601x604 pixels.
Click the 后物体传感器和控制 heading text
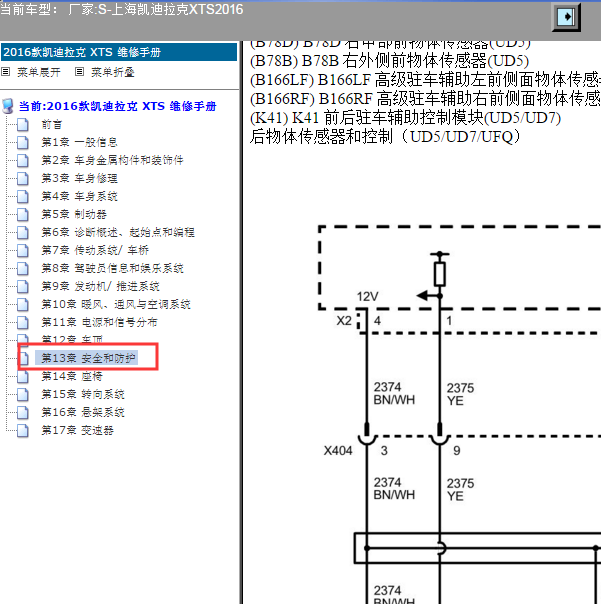tap(385, 137)
